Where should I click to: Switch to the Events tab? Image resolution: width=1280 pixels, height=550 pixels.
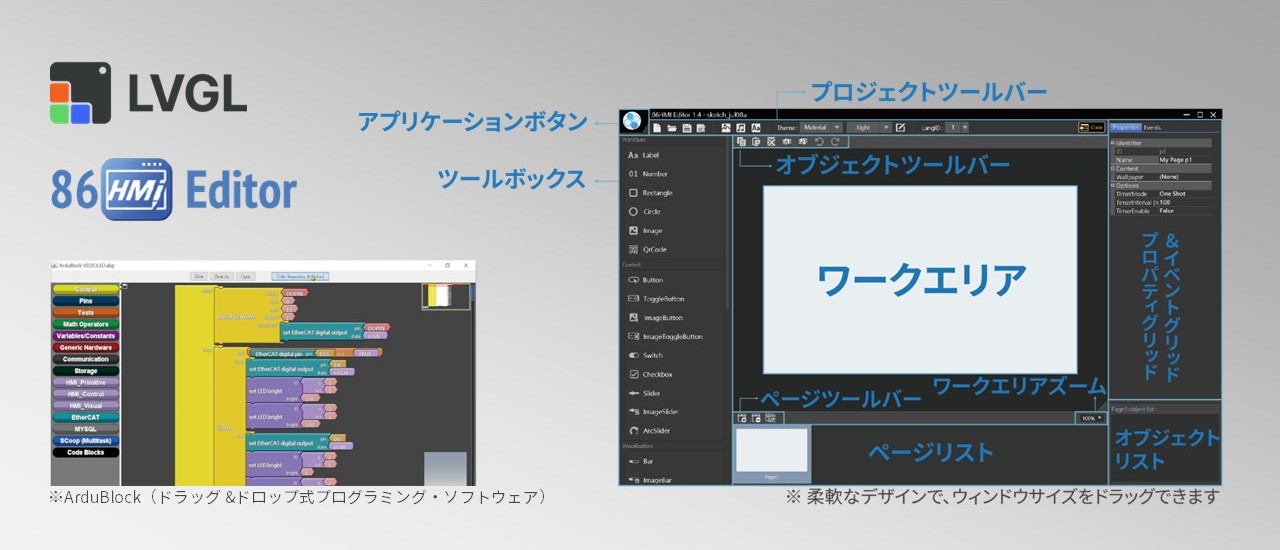tap(1152, 128)
